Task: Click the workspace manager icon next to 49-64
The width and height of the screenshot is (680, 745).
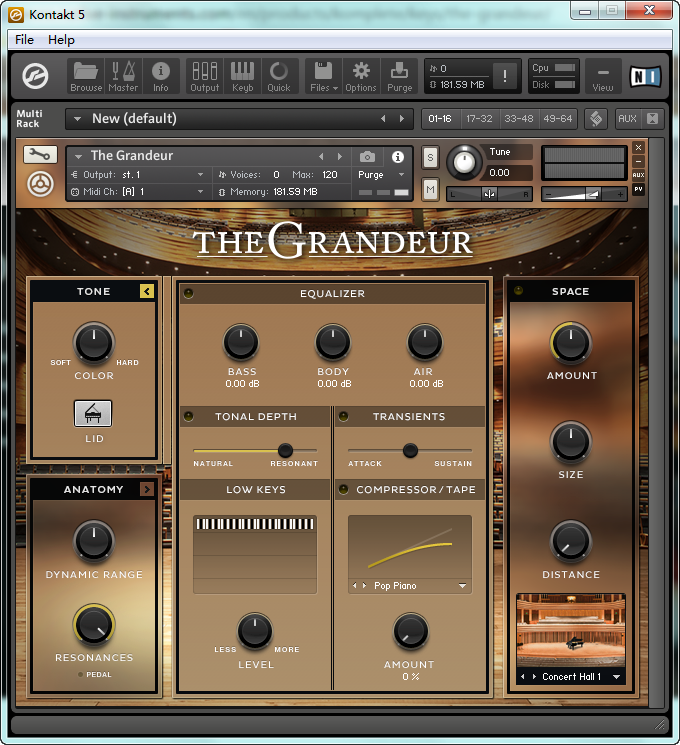Action: click(x=596, y=119)
